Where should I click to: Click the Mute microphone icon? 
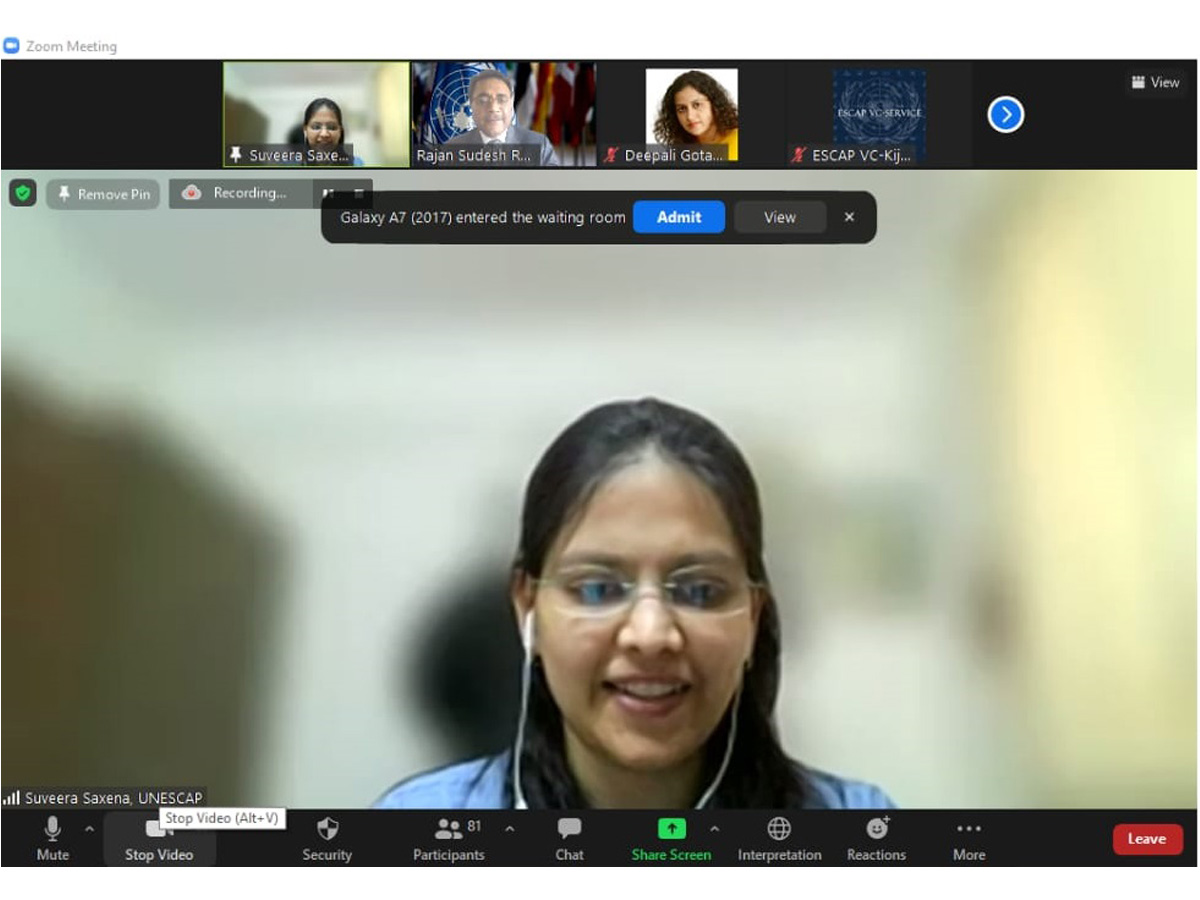point(52,829)
